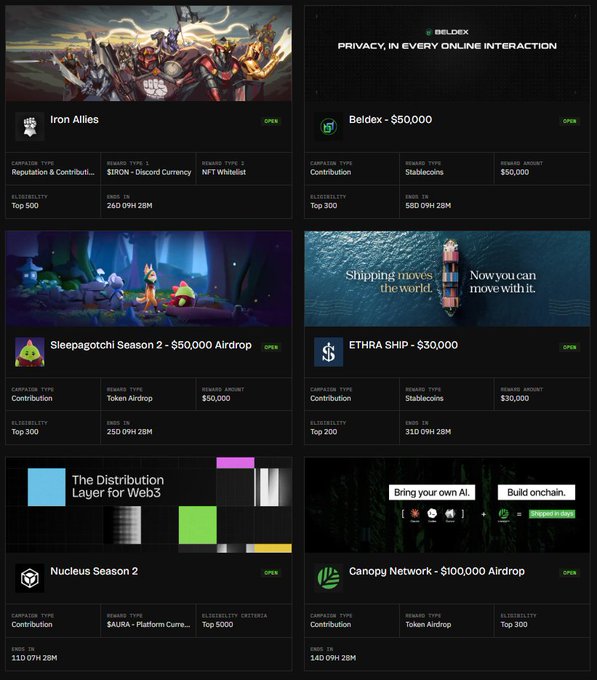Click the Sleepagotchi character avatar icon

[29, 352]
